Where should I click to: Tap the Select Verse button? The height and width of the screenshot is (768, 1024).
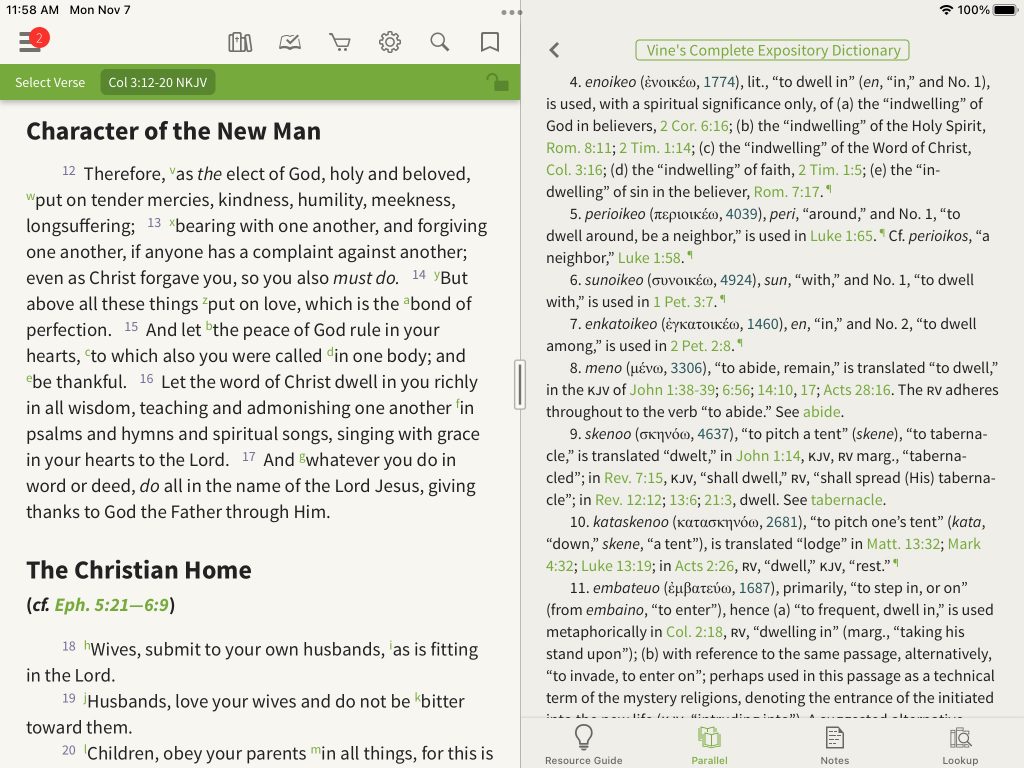coord(50,82)
